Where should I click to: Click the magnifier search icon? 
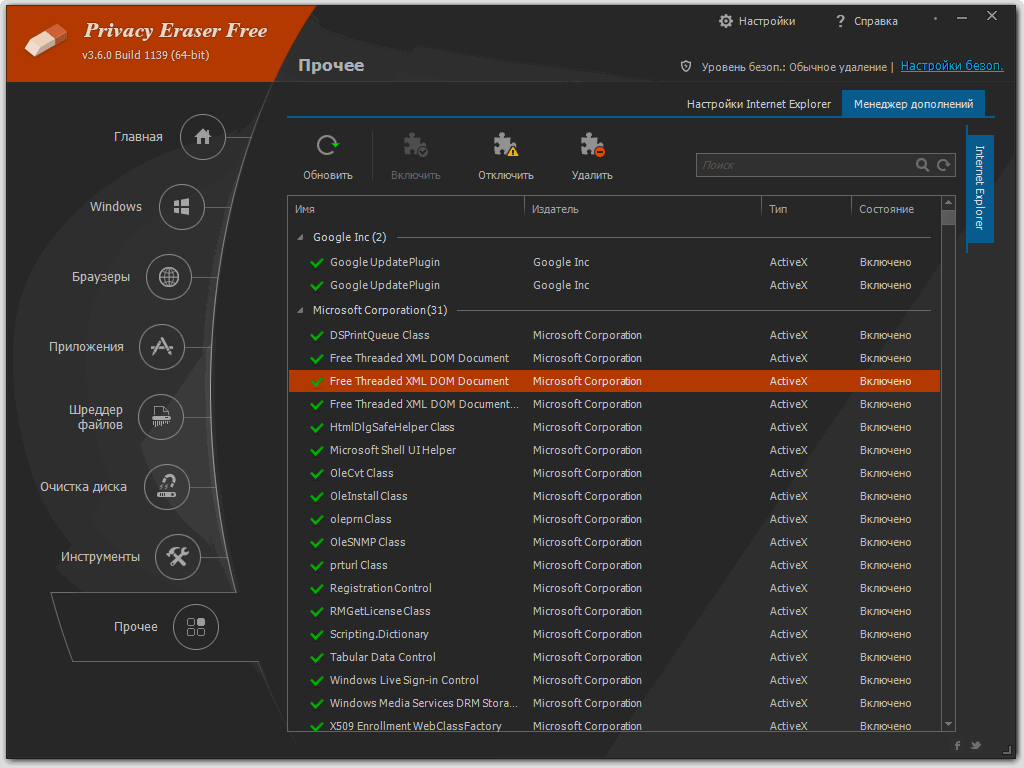pos(922,165)
